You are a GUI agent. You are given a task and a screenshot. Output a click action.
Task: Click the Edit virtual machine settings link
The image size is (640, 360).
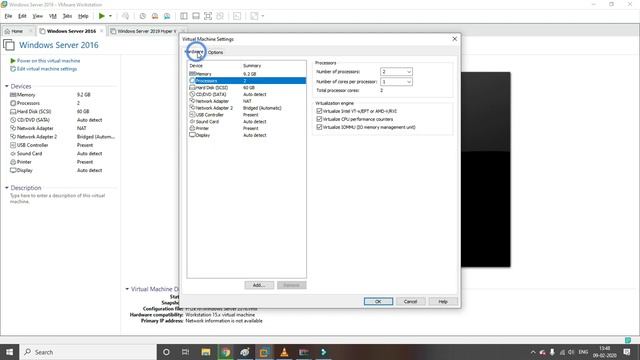(47, 69)
